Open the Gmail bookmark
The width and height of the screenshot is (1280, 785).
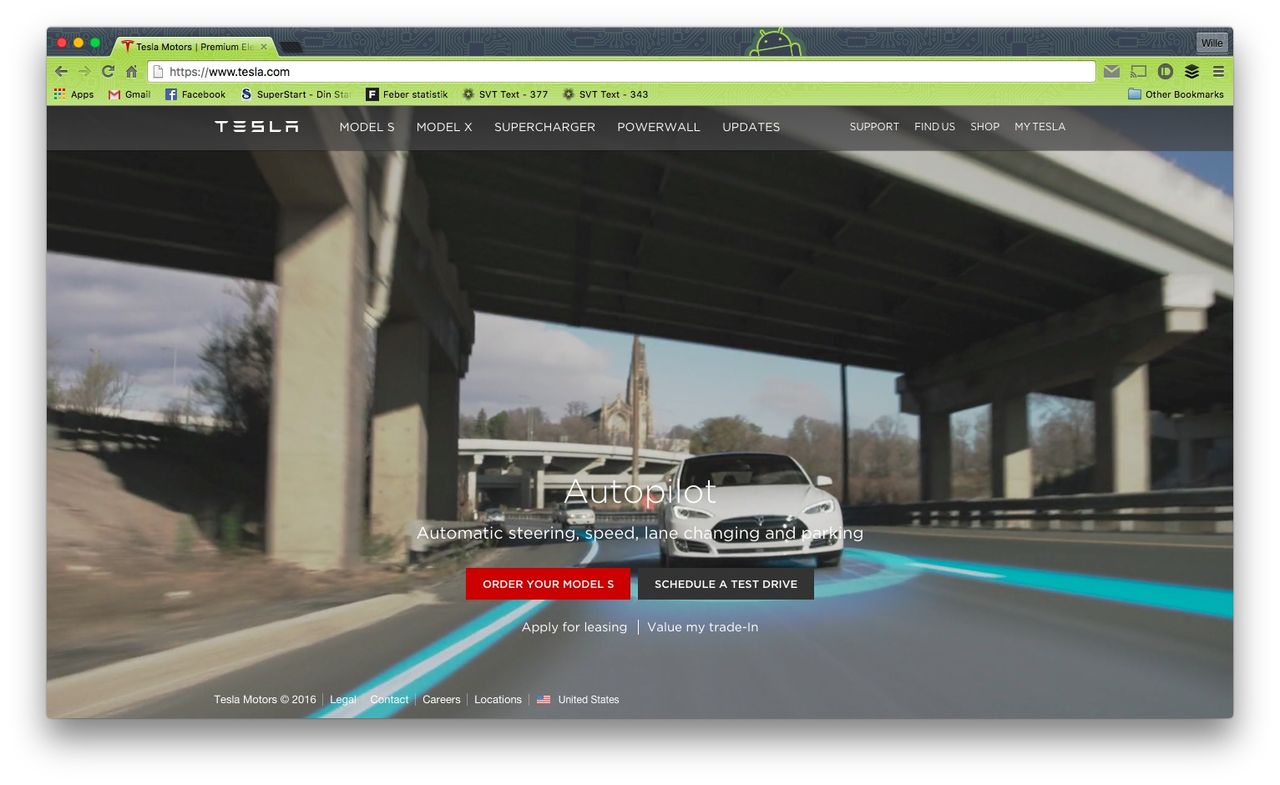[129, 94]
